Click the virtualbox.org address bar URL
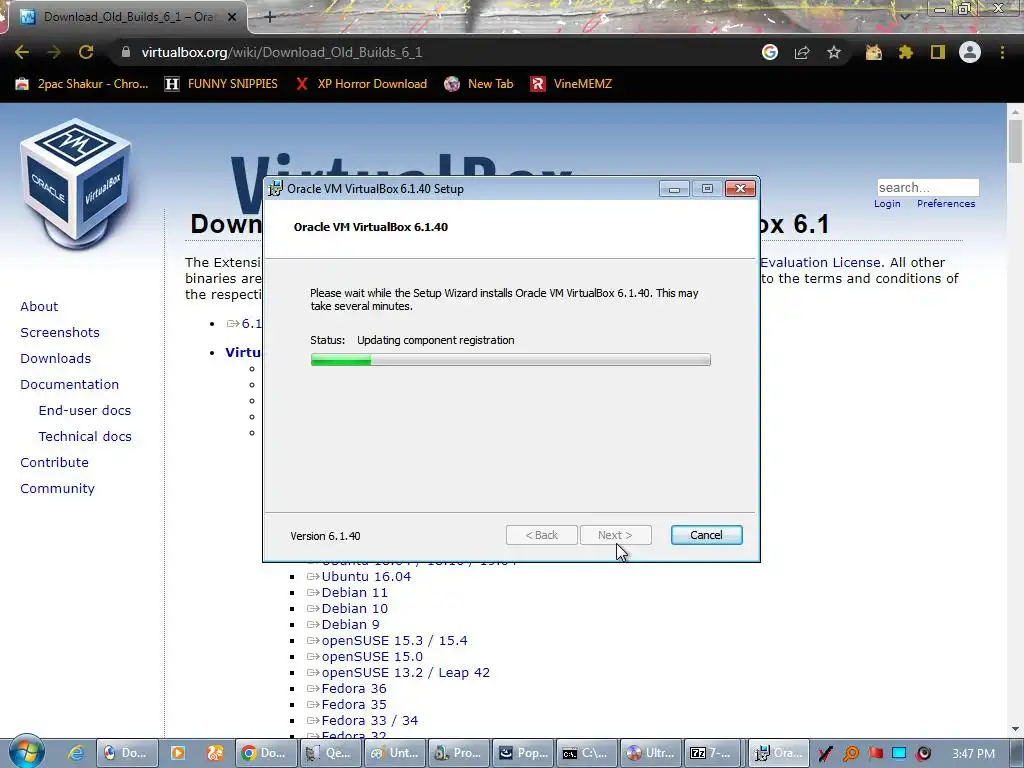The height and width of the screenshot is (768, 1024). (x=281, y=52)
